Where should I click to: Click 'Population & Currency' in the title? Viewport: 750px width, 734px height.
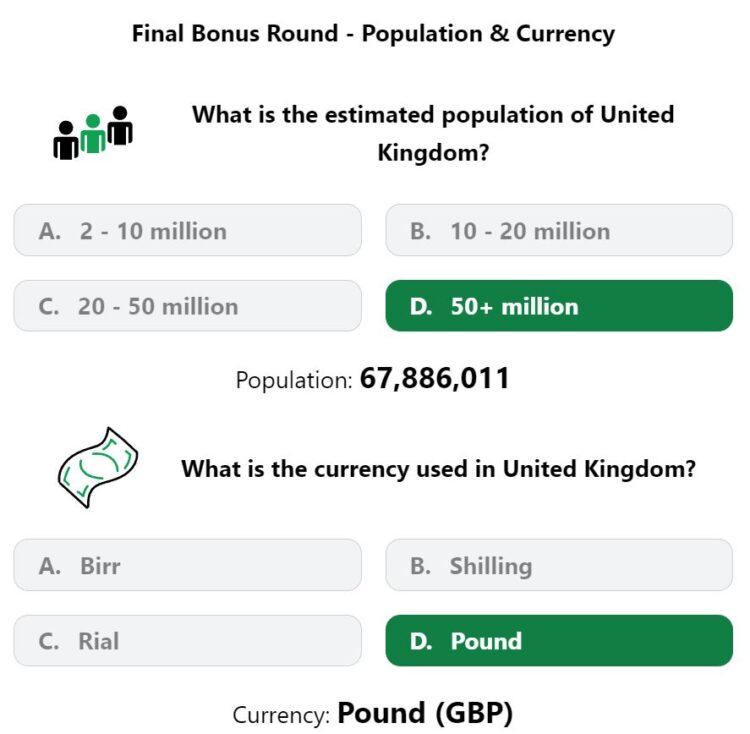(x=488, y=34)
